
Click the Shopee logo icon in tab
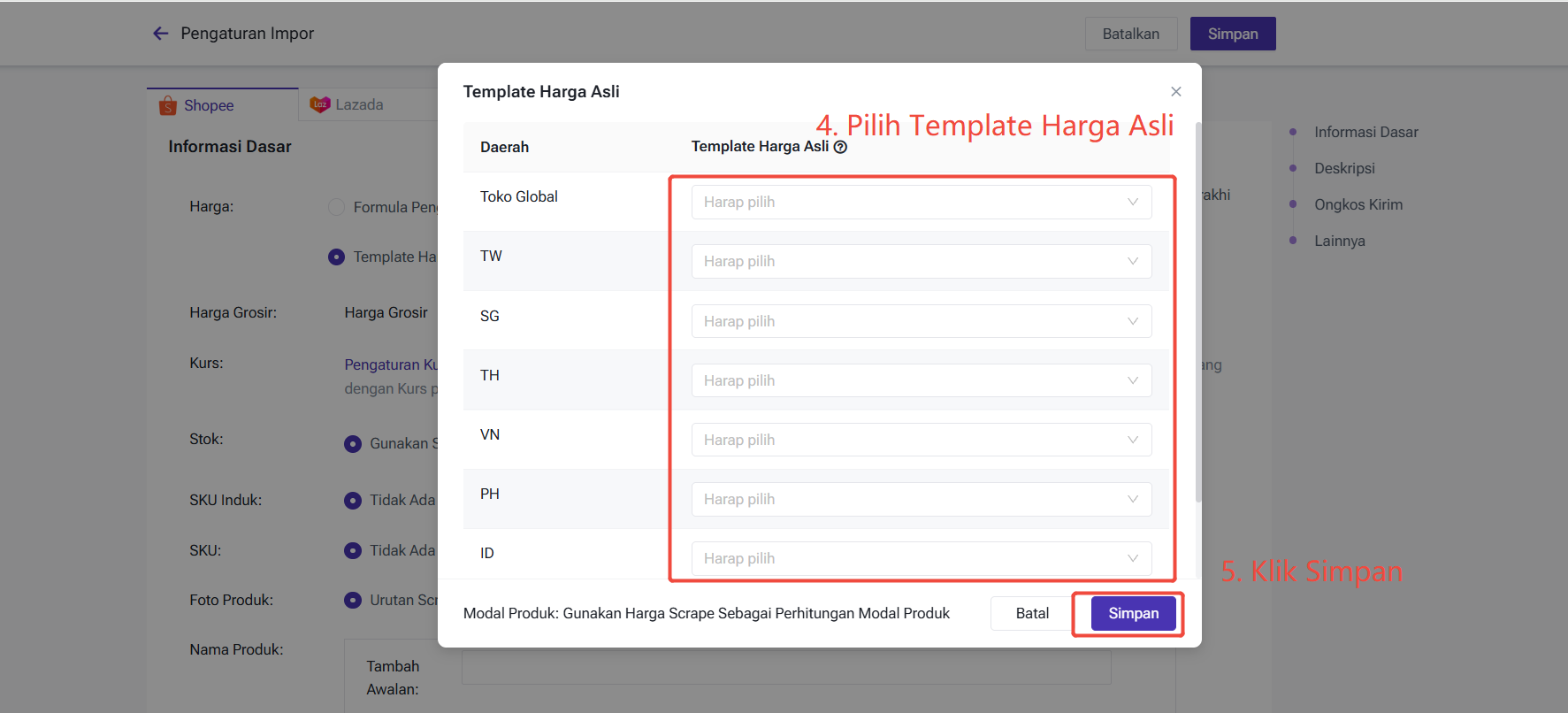tap(168, 106)
